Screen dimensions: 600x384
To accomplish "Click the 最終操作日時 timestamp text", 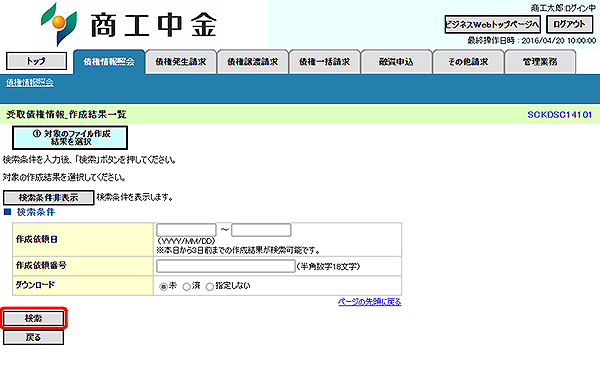I will click(x=532, y=41).
